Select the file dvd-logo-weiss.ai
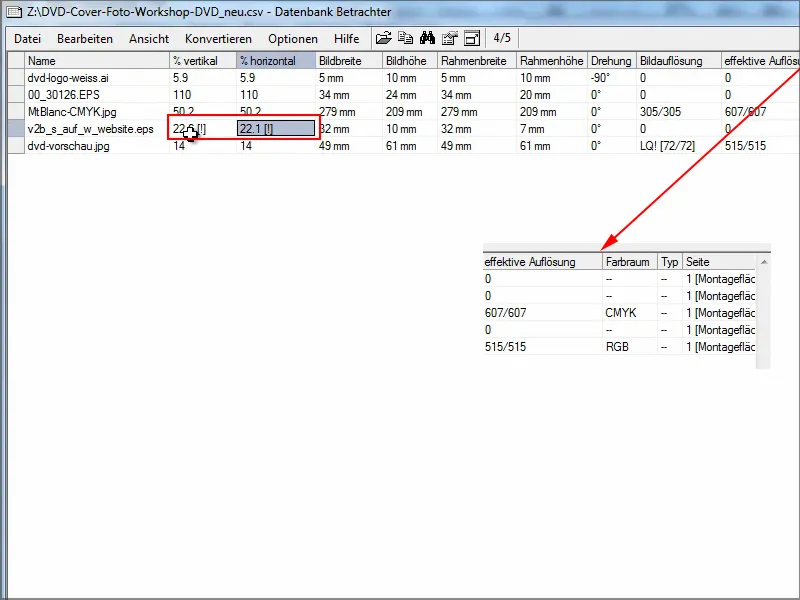This screenshot has width=800, height=600. (68, 78)
